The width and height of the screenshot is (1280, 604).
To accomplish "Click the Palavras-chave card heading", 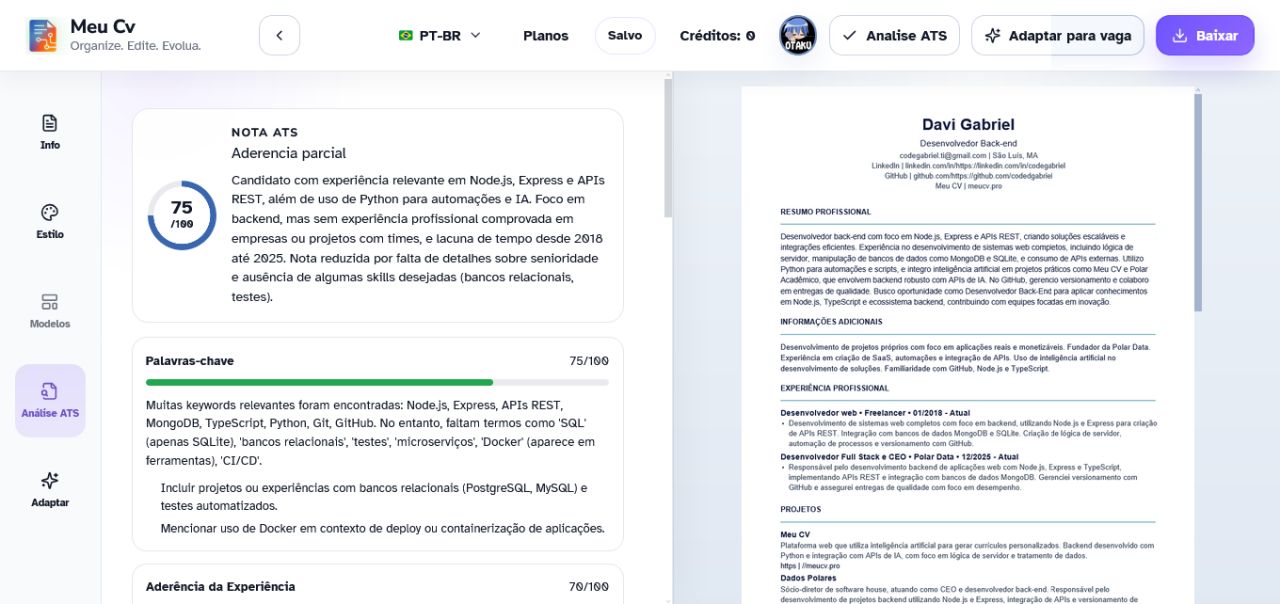I will (190, 361).
